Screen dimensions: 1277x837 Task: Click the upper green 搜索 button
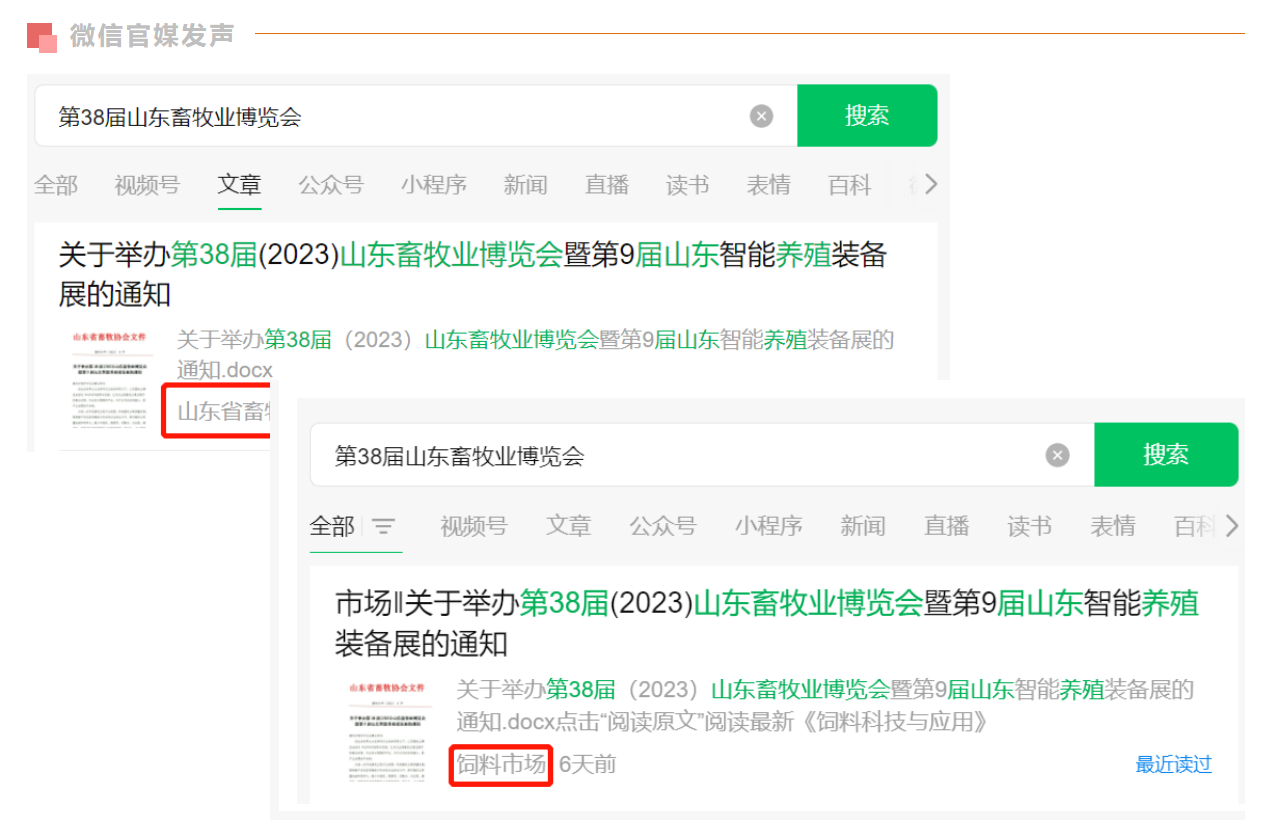pos(866,116)
